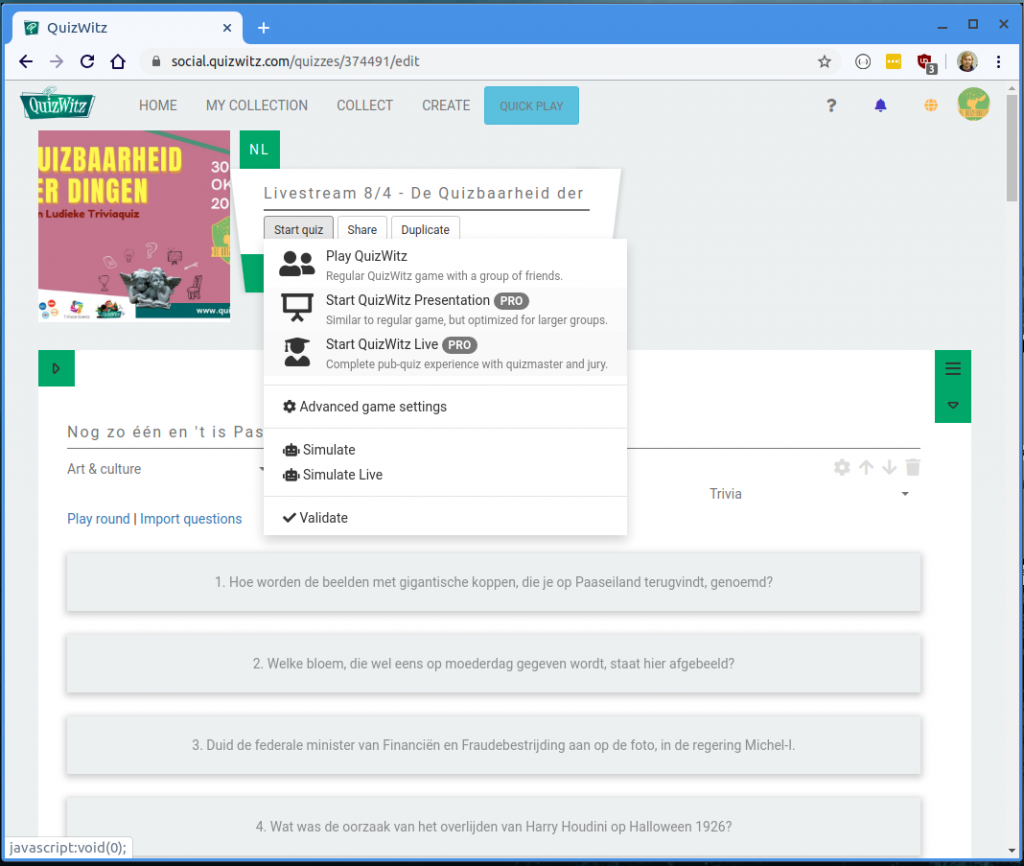Open the red shield extension icon
1024x866 pixels.
tap(925, 63)
